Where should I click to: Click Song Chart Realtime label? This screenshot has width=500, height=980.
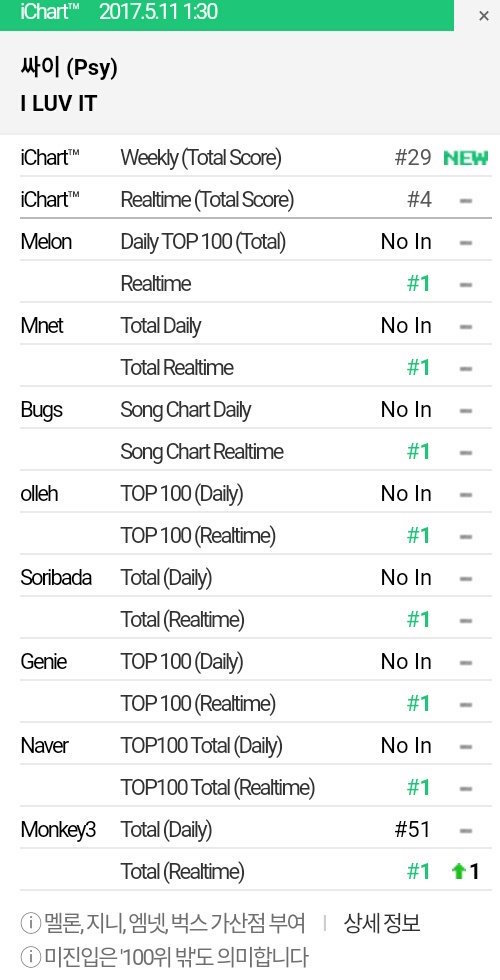point(202,452)
